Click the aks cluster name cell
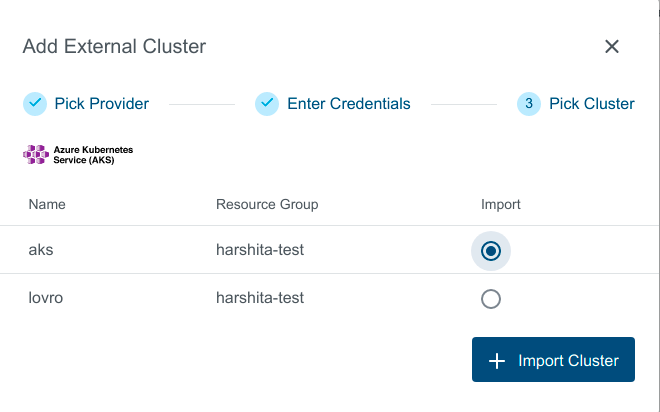The width and height of the screenshot is (660, 412). point(41,250)
